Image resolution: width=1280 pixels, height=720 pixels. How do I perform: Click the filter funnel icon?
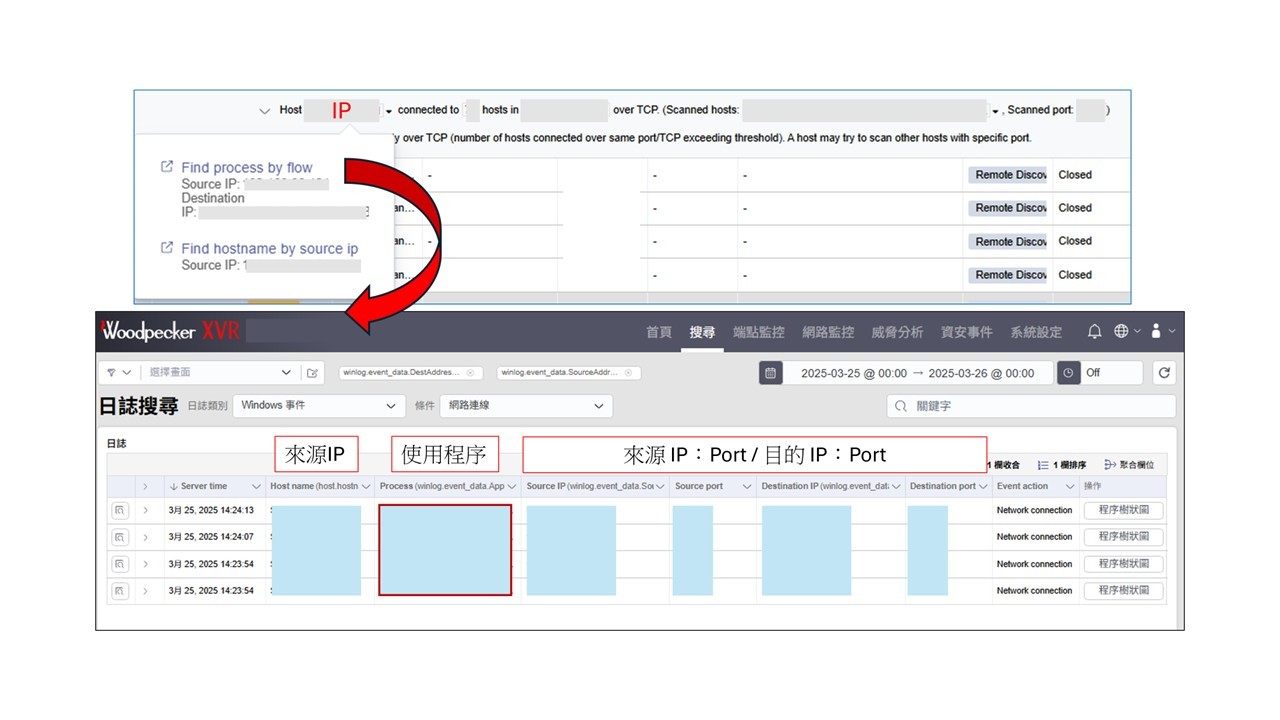[x=113, y=373]
